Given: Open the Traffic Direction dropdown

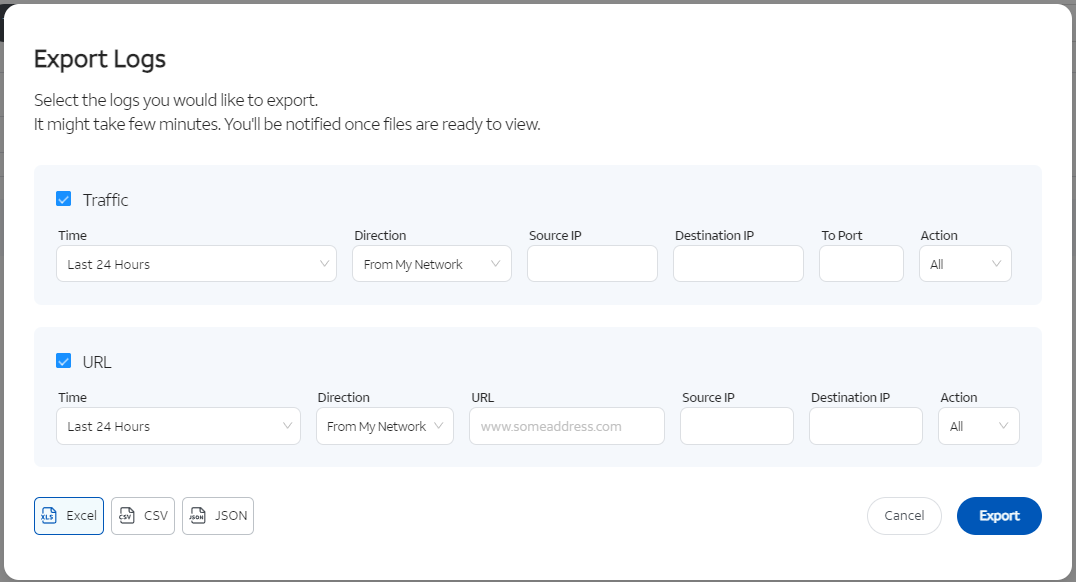Looking at the screenshot, I should click(431, 263).
